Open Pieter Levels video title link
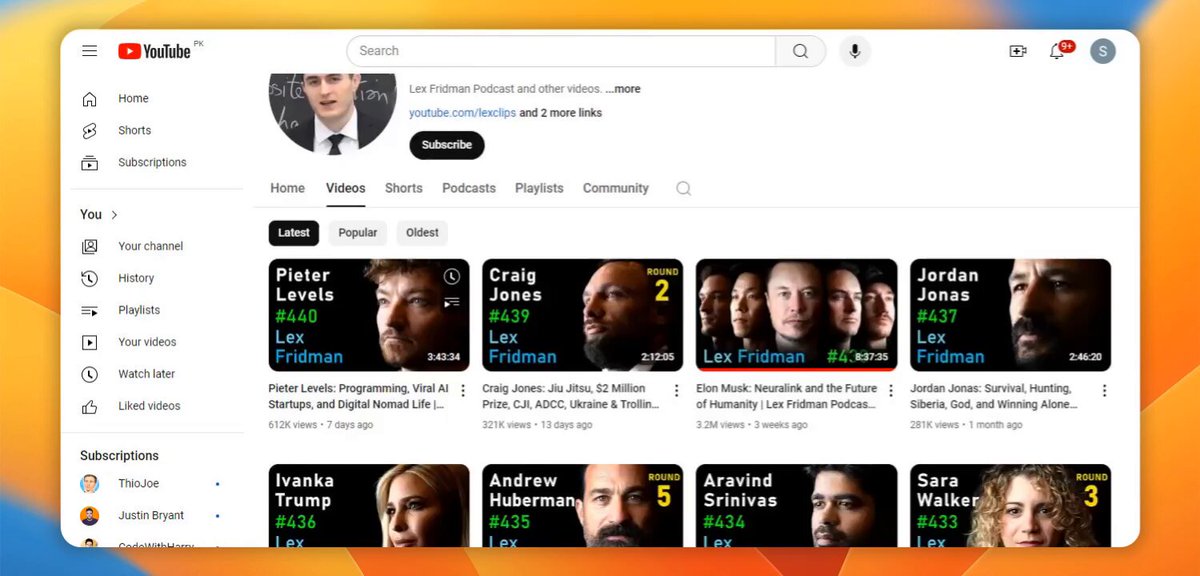The image size is (1200, 576). 359,396
